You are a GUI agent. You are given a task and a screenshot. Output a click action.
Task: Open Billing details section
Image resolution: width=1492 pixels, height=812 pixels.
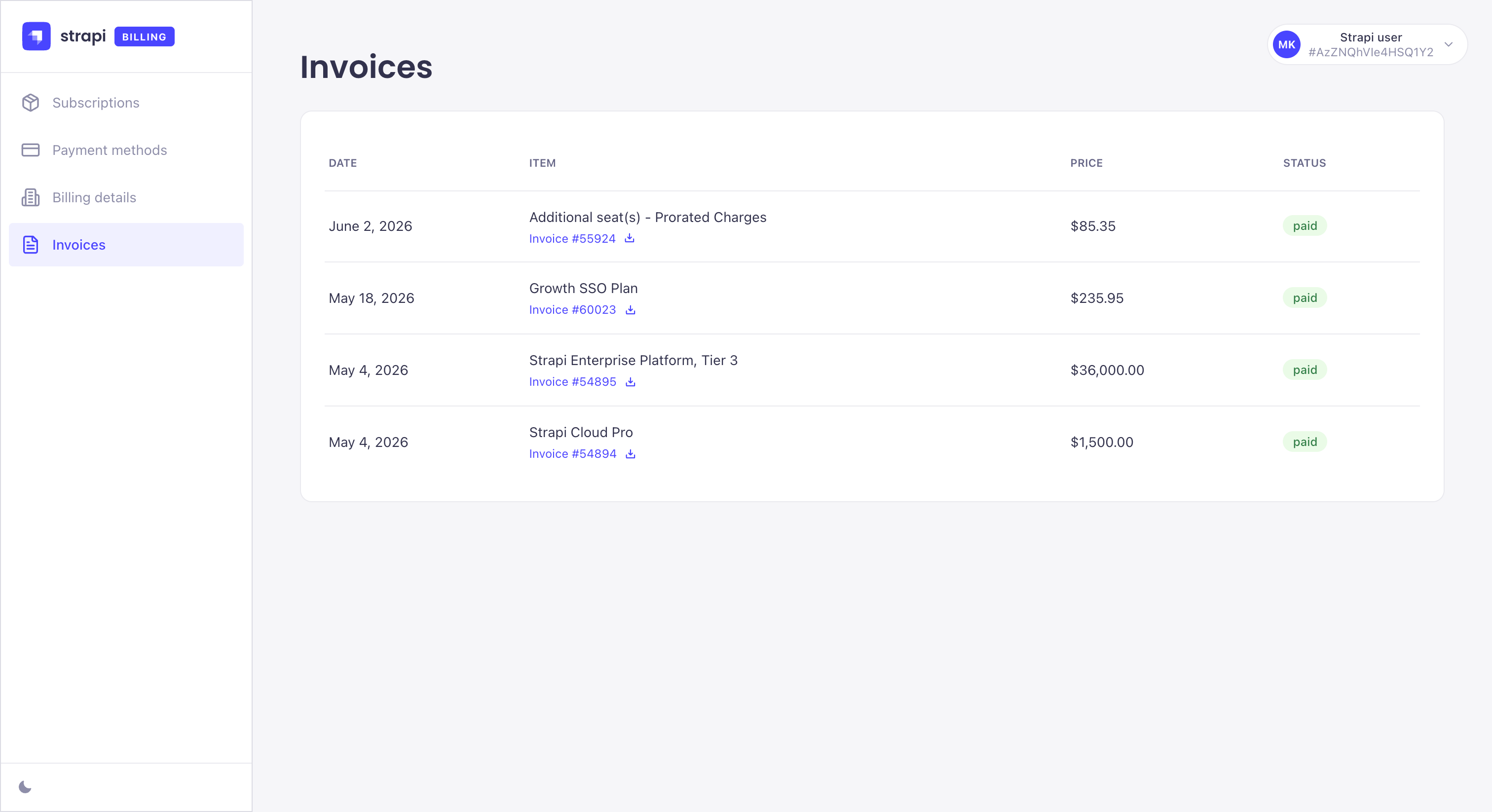click(x=126, y=197)
